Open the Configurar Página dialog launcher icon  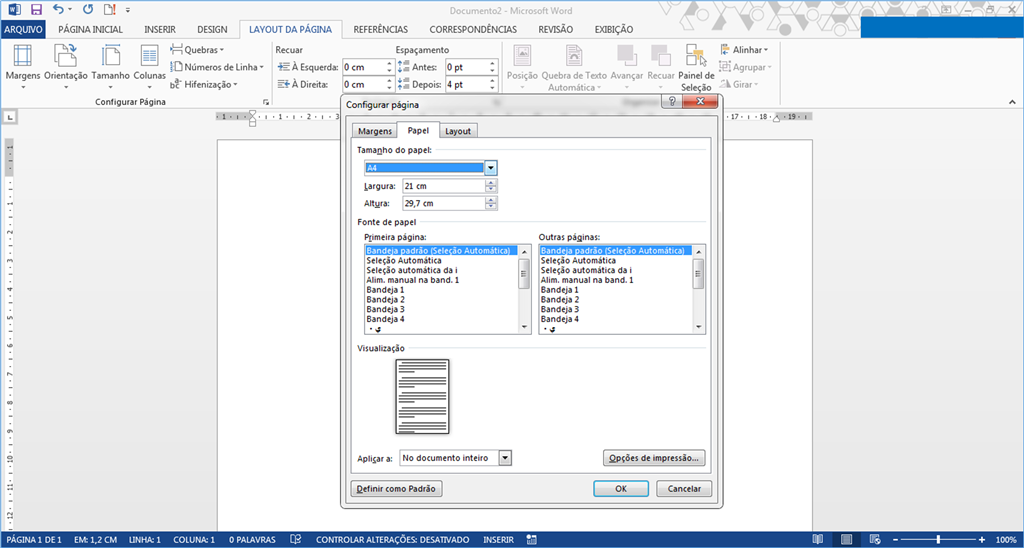pos(266,103)
